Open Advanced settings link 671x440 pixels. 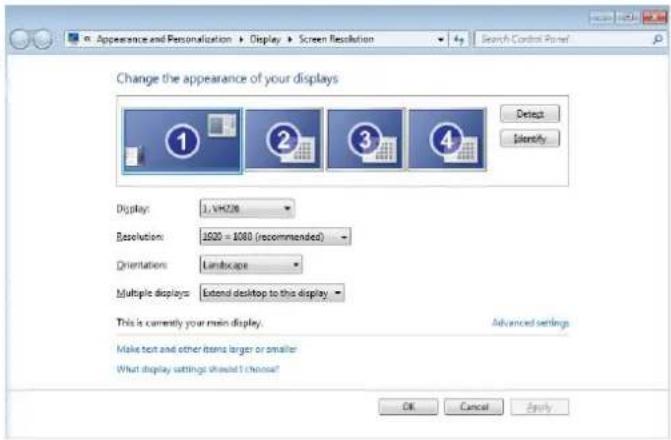click(x=531, y=323)
